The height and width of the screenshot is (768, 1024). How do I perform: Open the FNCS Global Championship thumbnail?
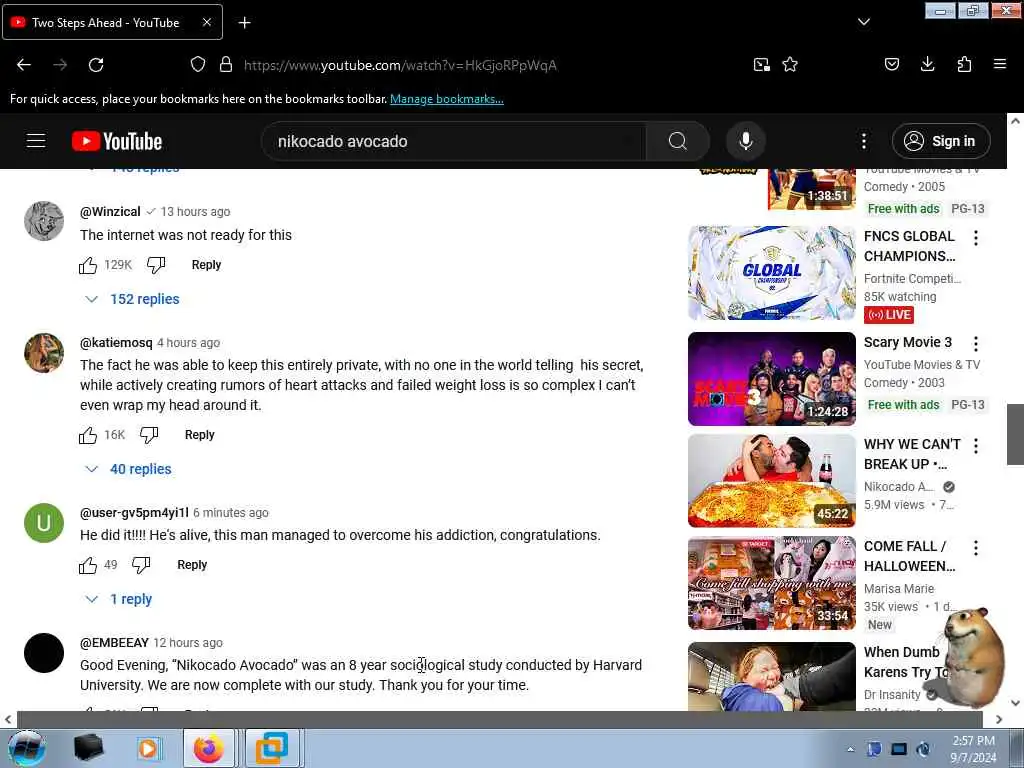click(x=772, y=273)
